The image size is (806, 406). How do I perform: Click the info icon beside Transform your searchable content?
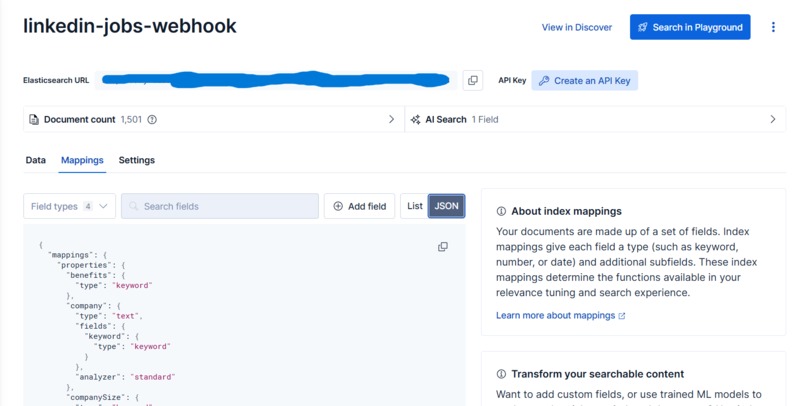click(501, 374)
